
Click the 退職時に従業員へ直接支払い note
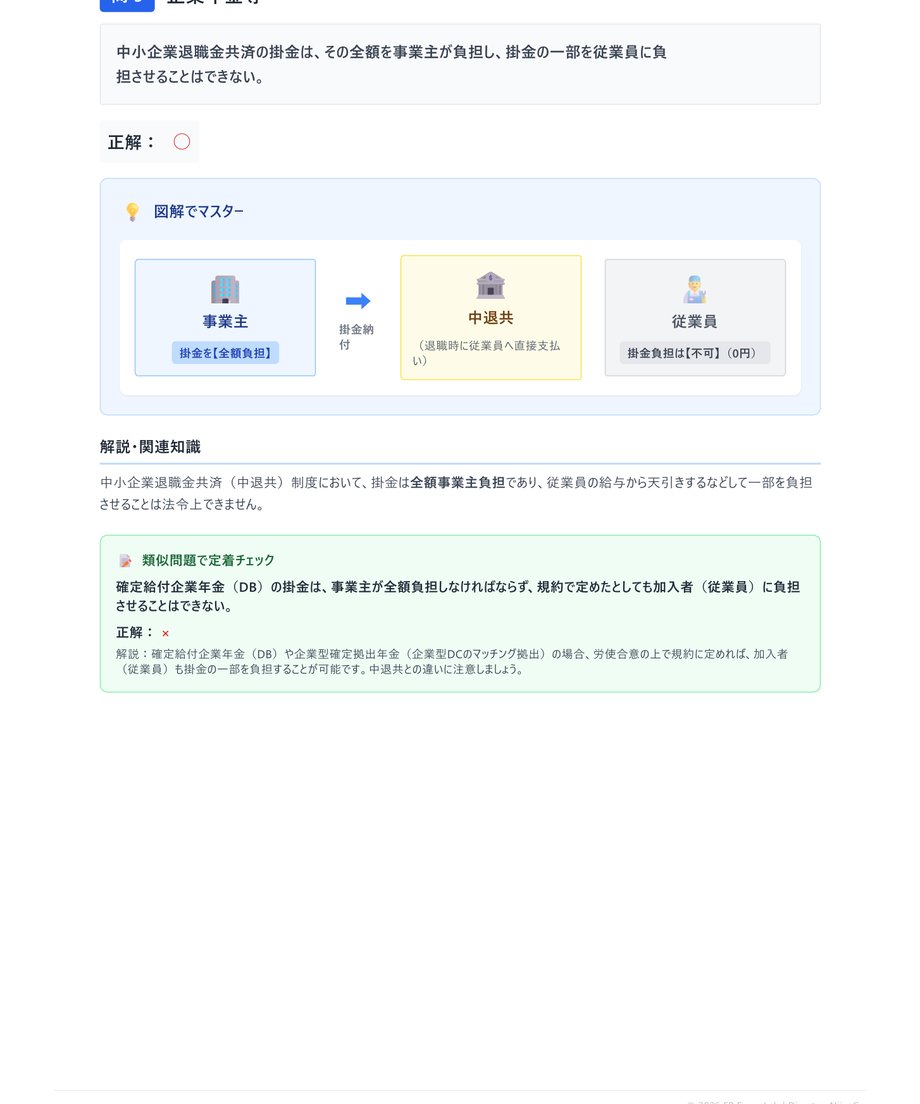pos(486,353)
